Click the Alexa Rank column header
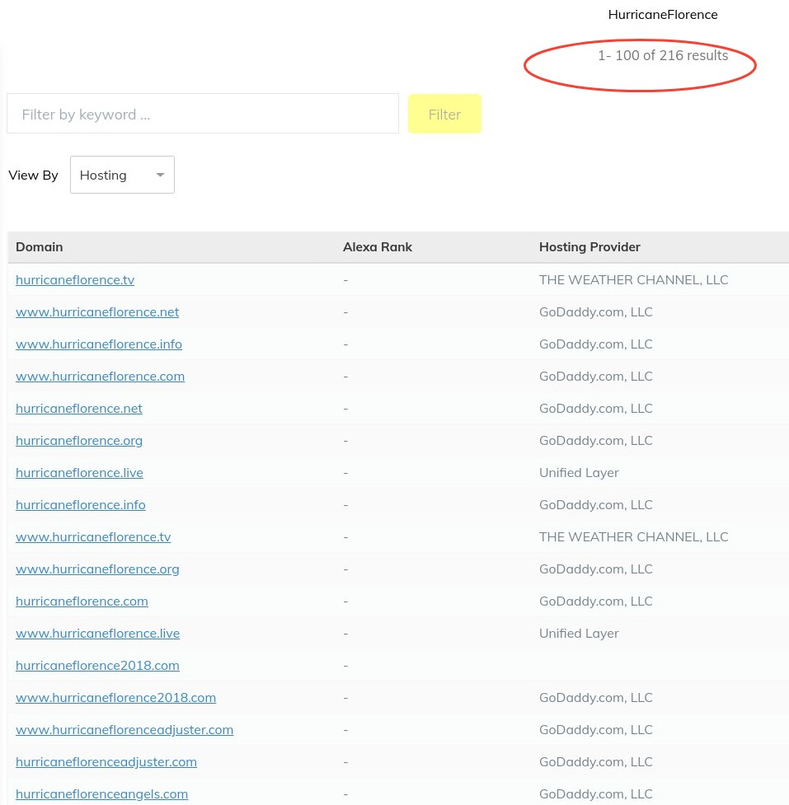Screen dimensions: 789x805 (377, 247)
